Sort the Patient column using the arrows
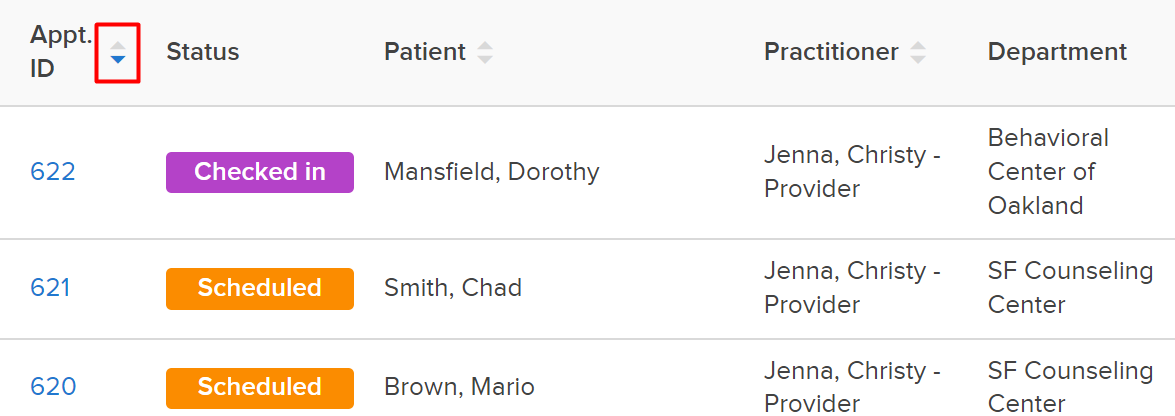The width and height of the screenshot is (1175, 416). point(486,52)
